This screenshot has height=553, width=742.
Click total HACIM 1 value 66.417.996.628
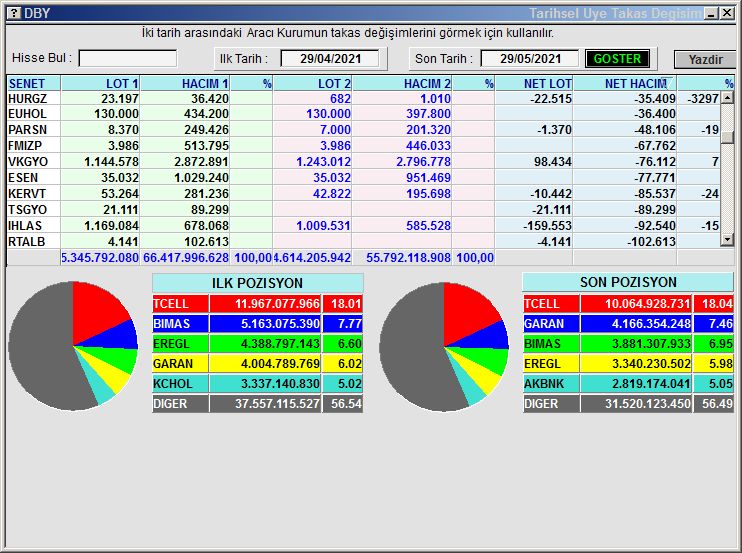pos(186,258)
